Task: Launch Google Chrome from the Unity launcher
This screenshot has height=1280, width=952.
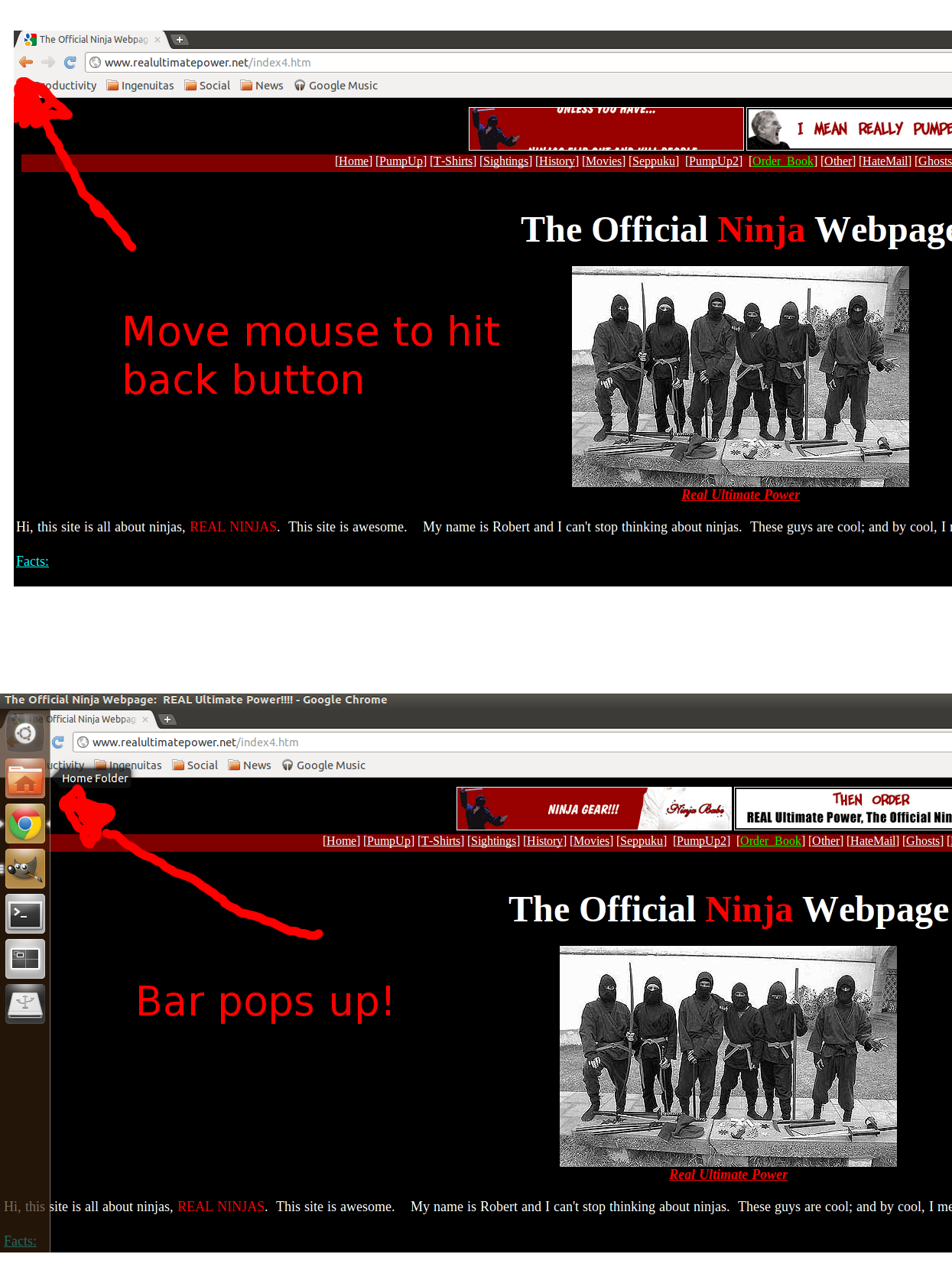Action: pyautogui.click(x=25, y=824)
